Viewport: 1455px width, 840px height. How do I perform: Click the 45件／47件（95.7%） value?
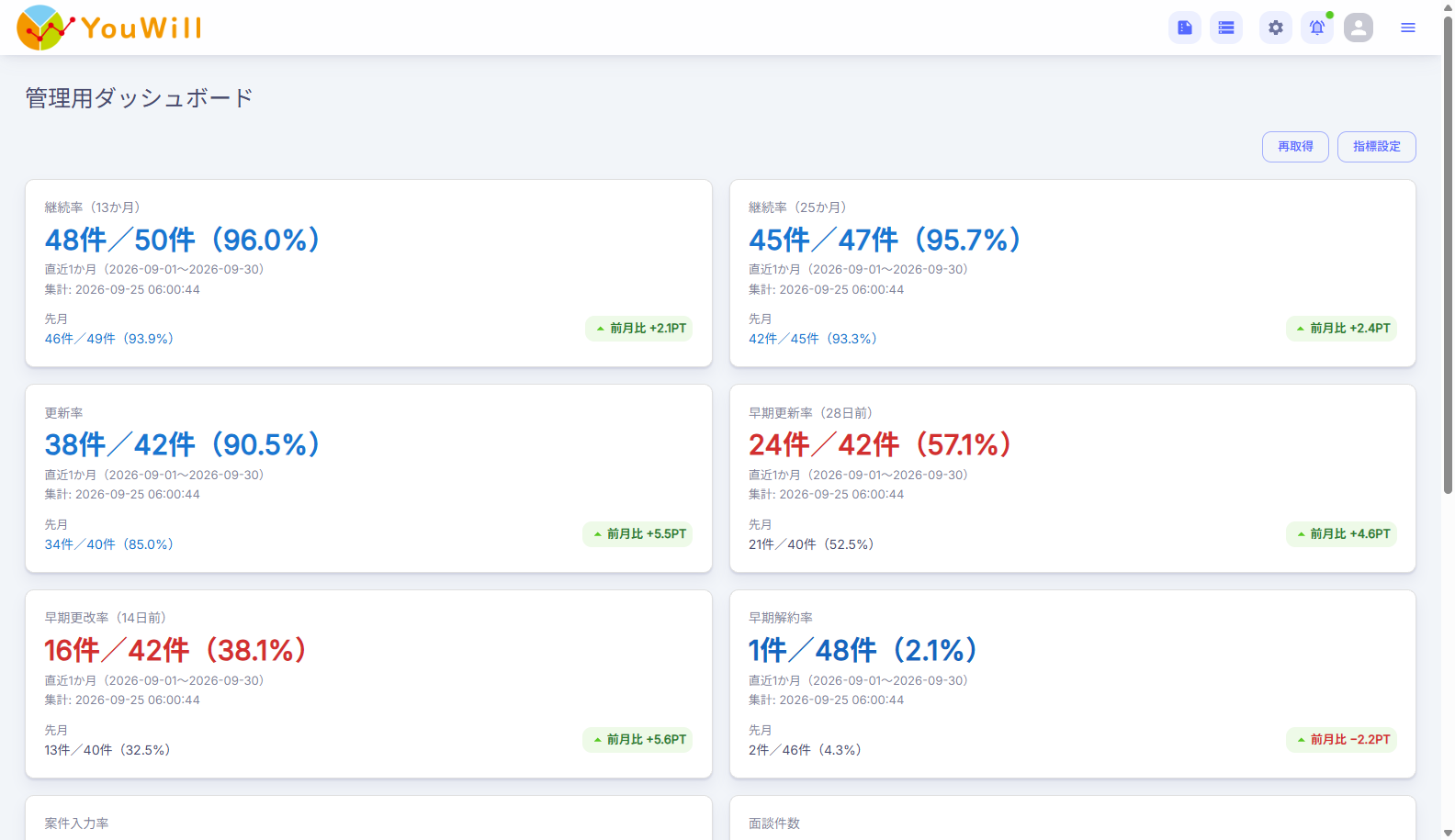[x=885, y=240]
